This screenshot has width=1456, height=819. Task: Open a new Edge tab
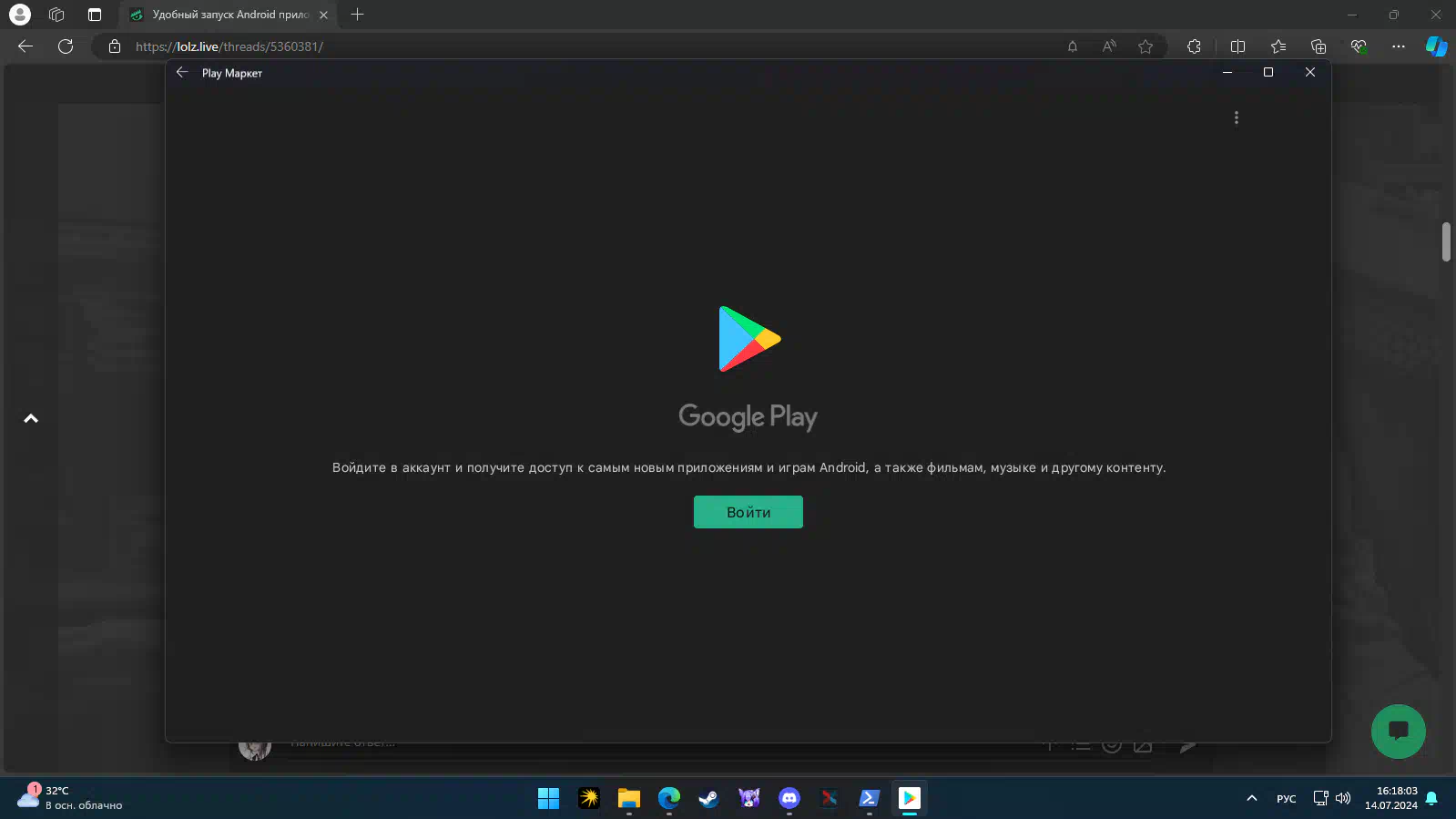357,15
